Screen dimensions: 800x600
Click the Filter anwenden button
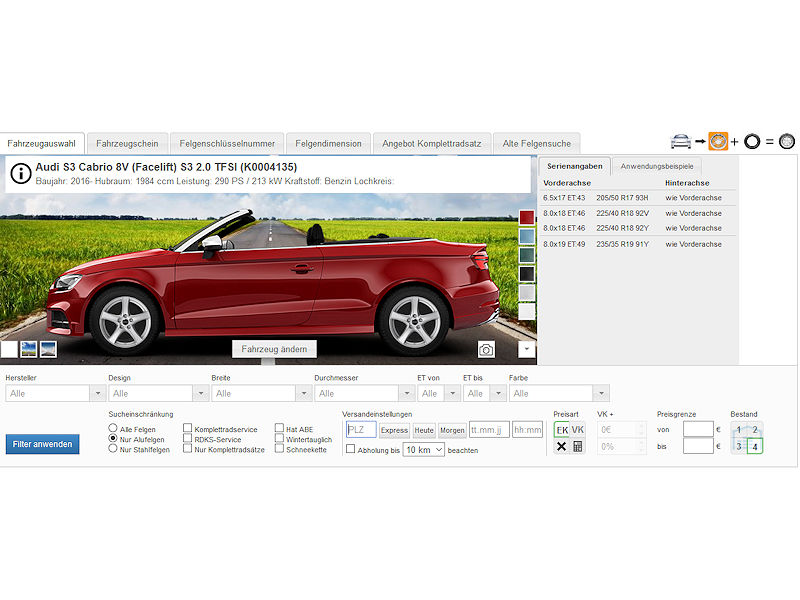pyautogui.click(x=42, y=444)
